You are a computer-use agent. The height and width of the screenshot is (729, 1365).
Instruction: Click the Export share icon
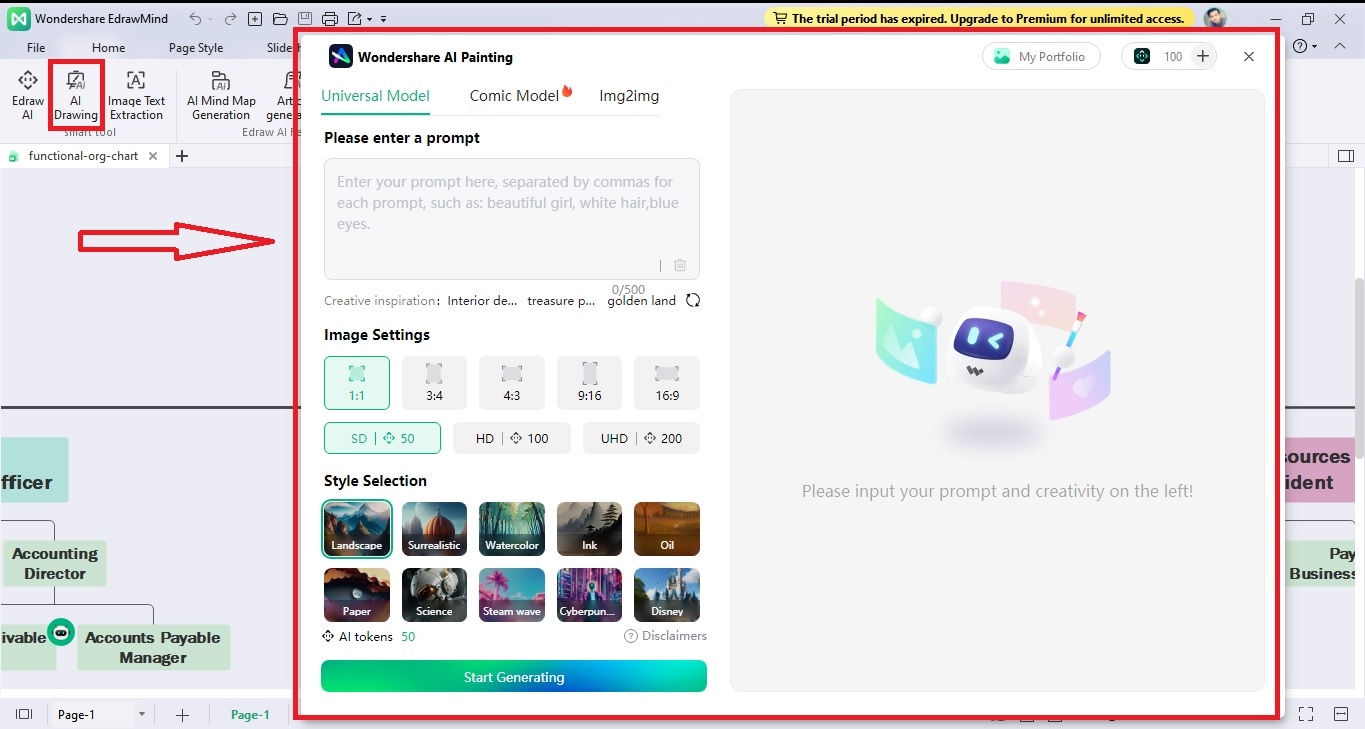point(355,19)
